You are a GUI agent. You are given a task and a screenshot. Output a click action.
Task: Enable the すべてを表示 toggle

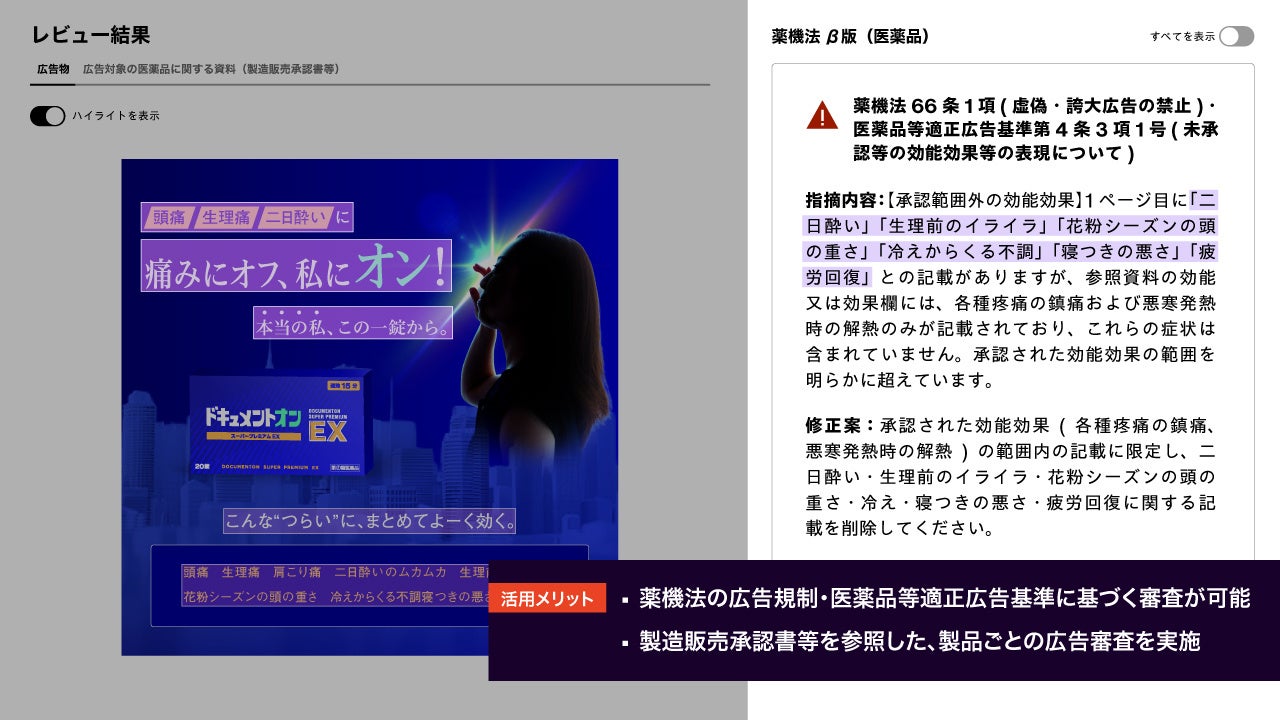tap(1236, 37)
